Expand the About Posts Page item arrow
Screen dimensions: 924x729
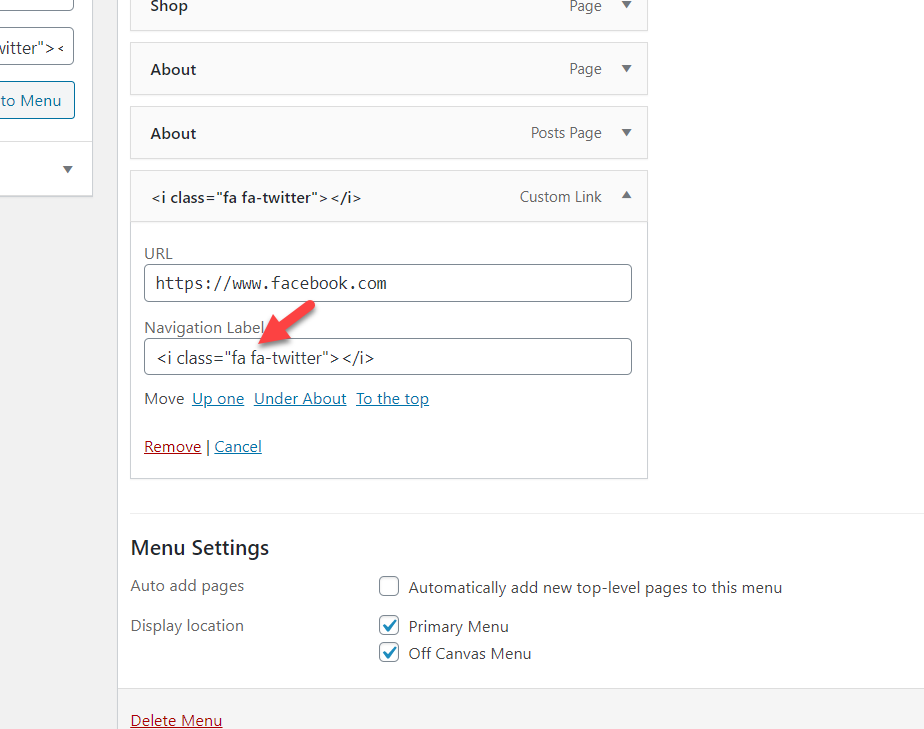tap(627, 133)
